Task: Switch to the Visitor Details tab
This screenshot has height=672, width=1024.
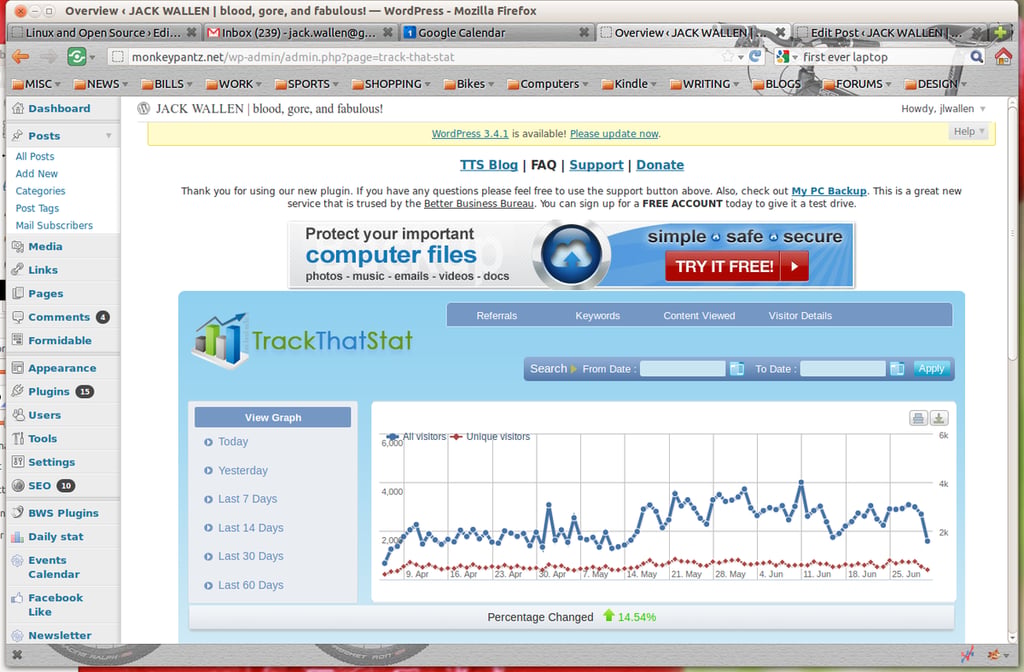Action: pyautogui.click(x=800, y=315)
